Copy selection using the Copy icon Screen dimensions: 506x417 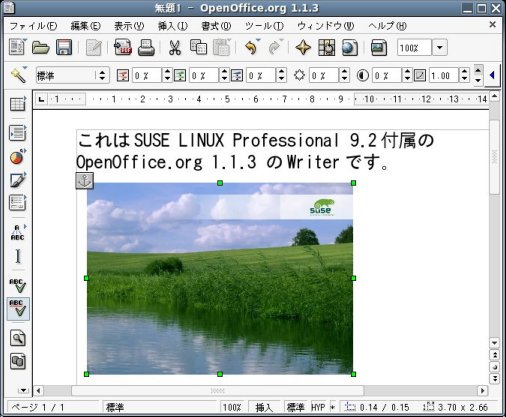pyautogui.click(x=198, y=47)
